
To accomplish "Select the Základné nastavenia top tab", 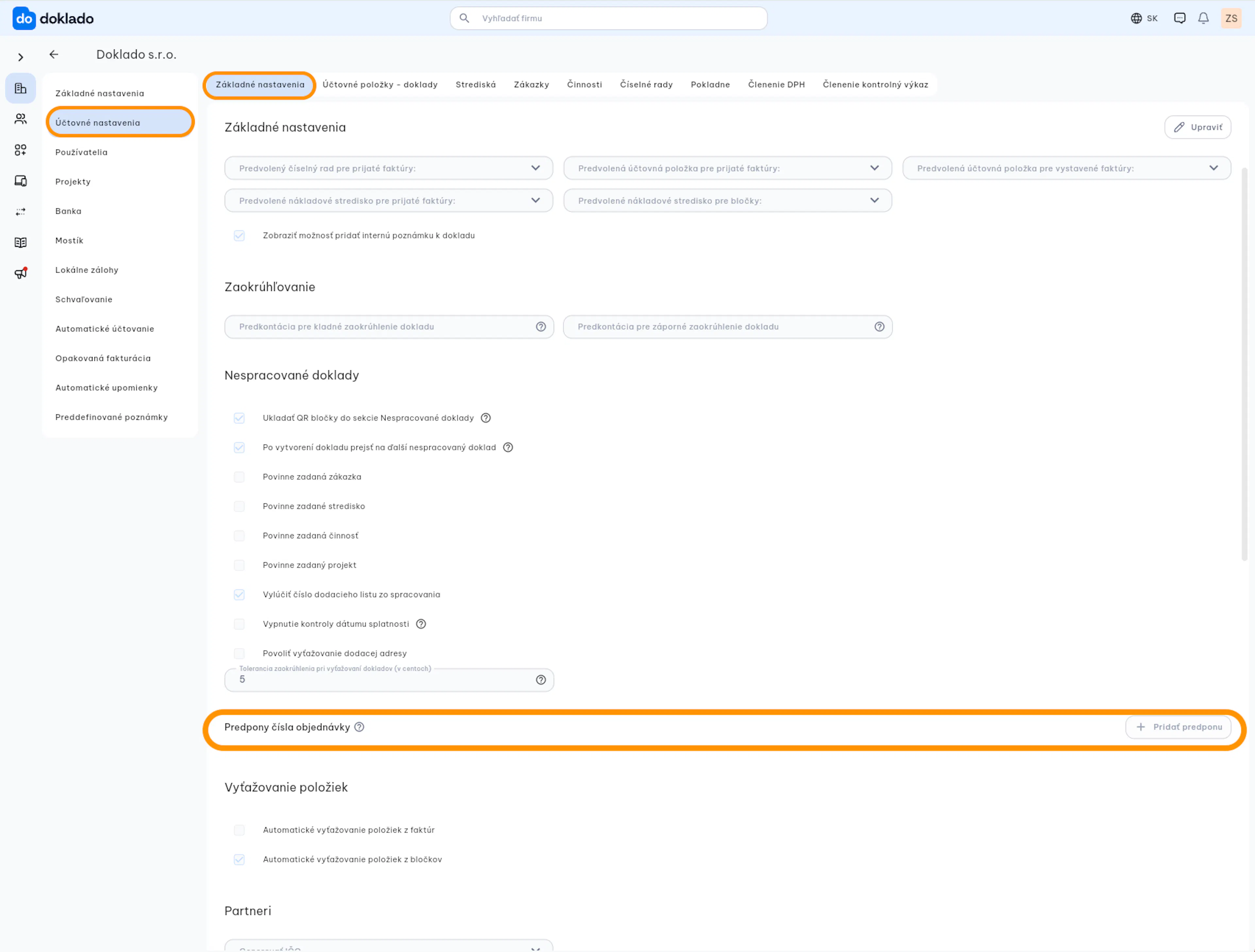I will tap(260, 85).
